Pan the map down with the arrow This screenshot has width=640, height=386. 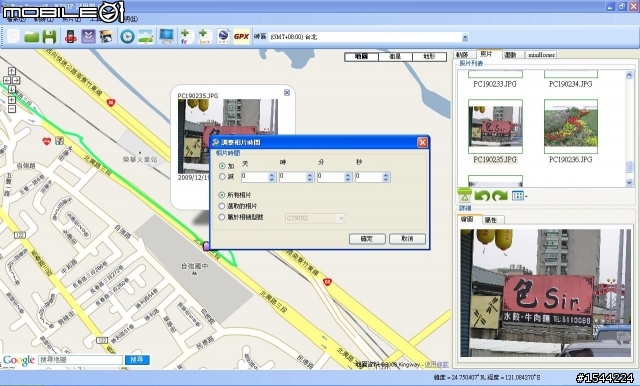(11, 89)
